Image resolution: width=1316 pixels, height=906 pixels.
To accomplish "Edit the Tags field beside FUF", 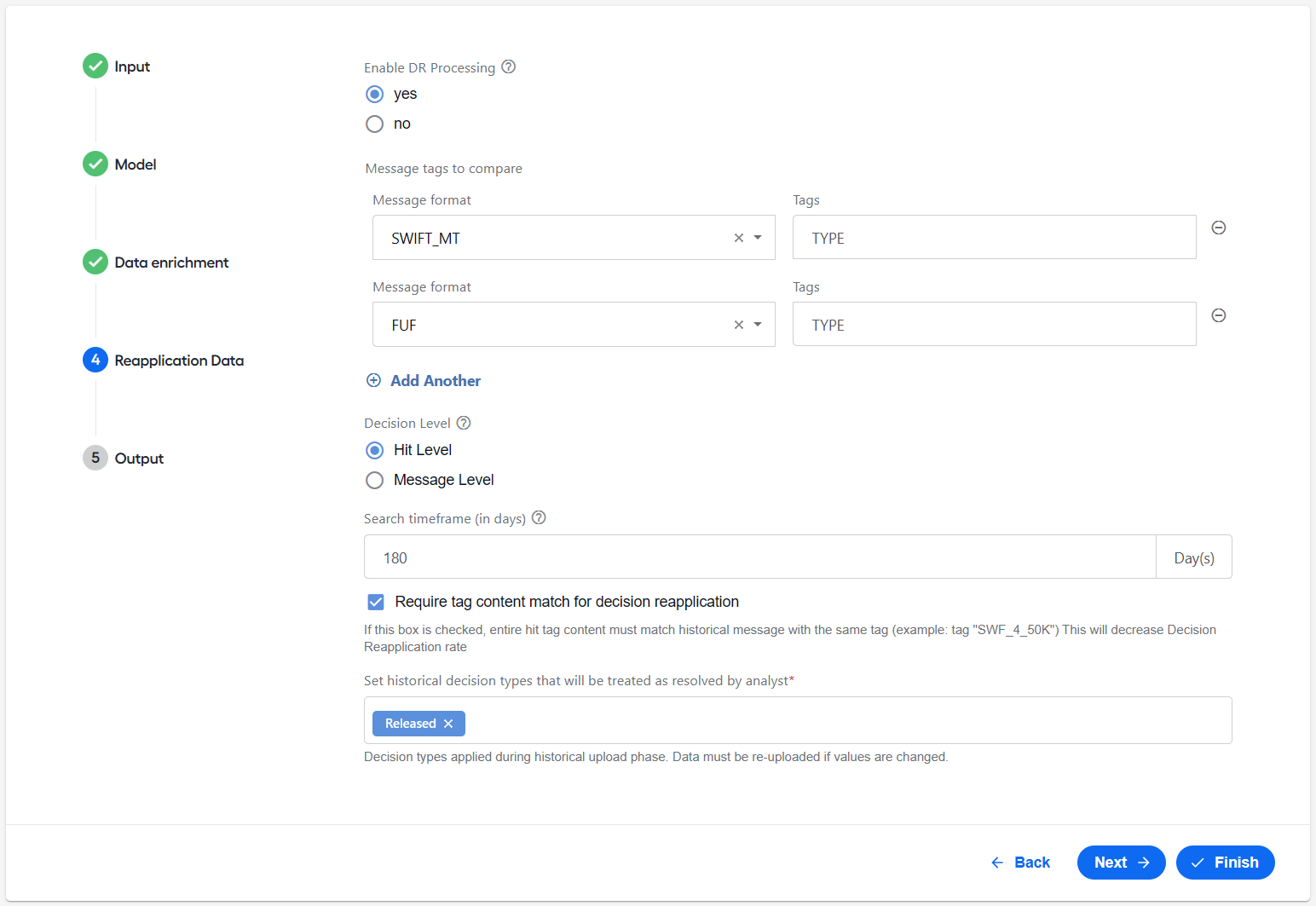I will [995, 324].
